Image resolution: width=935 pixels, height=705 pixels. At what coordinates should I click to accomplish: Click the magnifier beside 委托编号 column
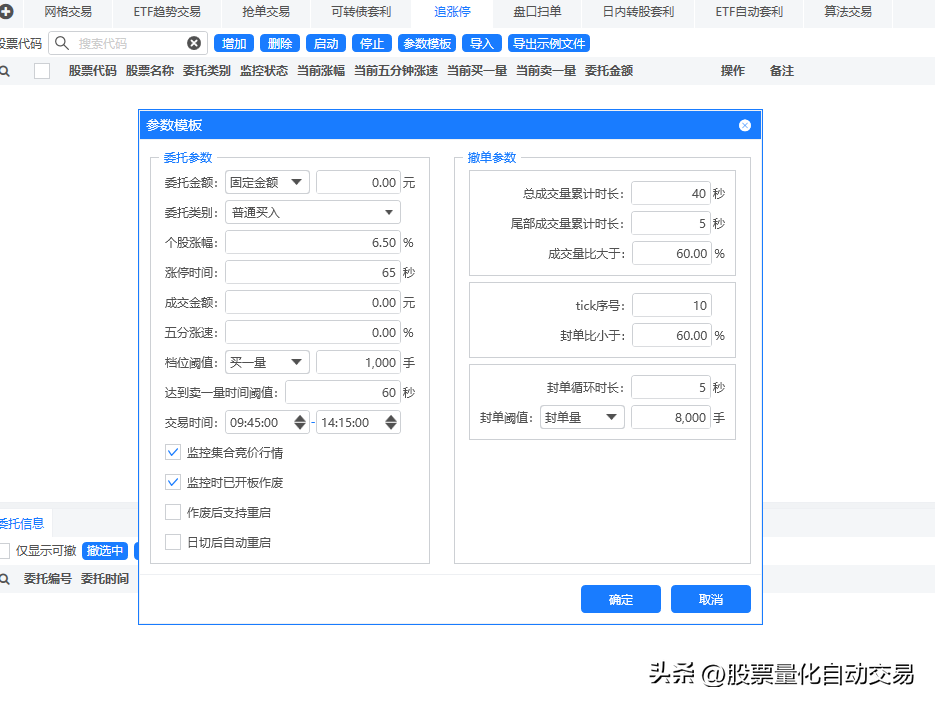point(5,579)
